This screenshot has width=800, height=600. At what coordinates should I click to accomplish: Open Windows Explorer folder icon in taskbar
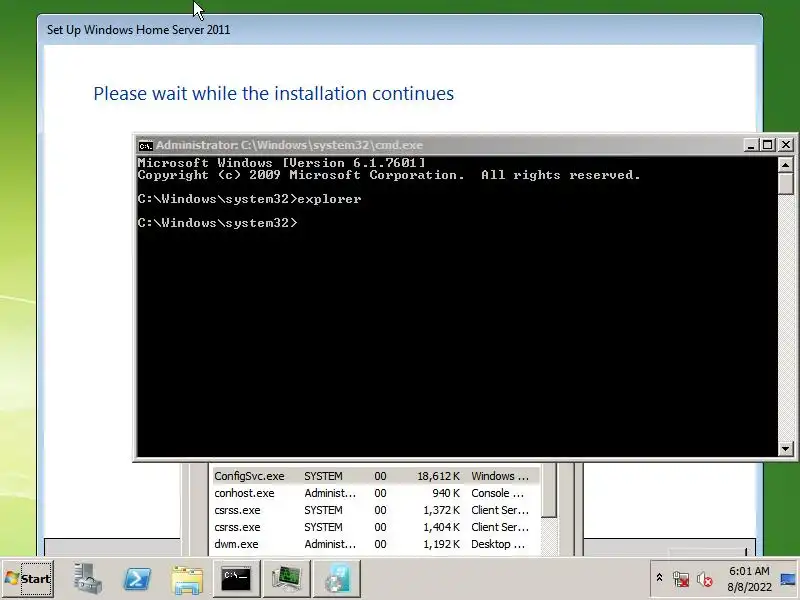[187, 579]
